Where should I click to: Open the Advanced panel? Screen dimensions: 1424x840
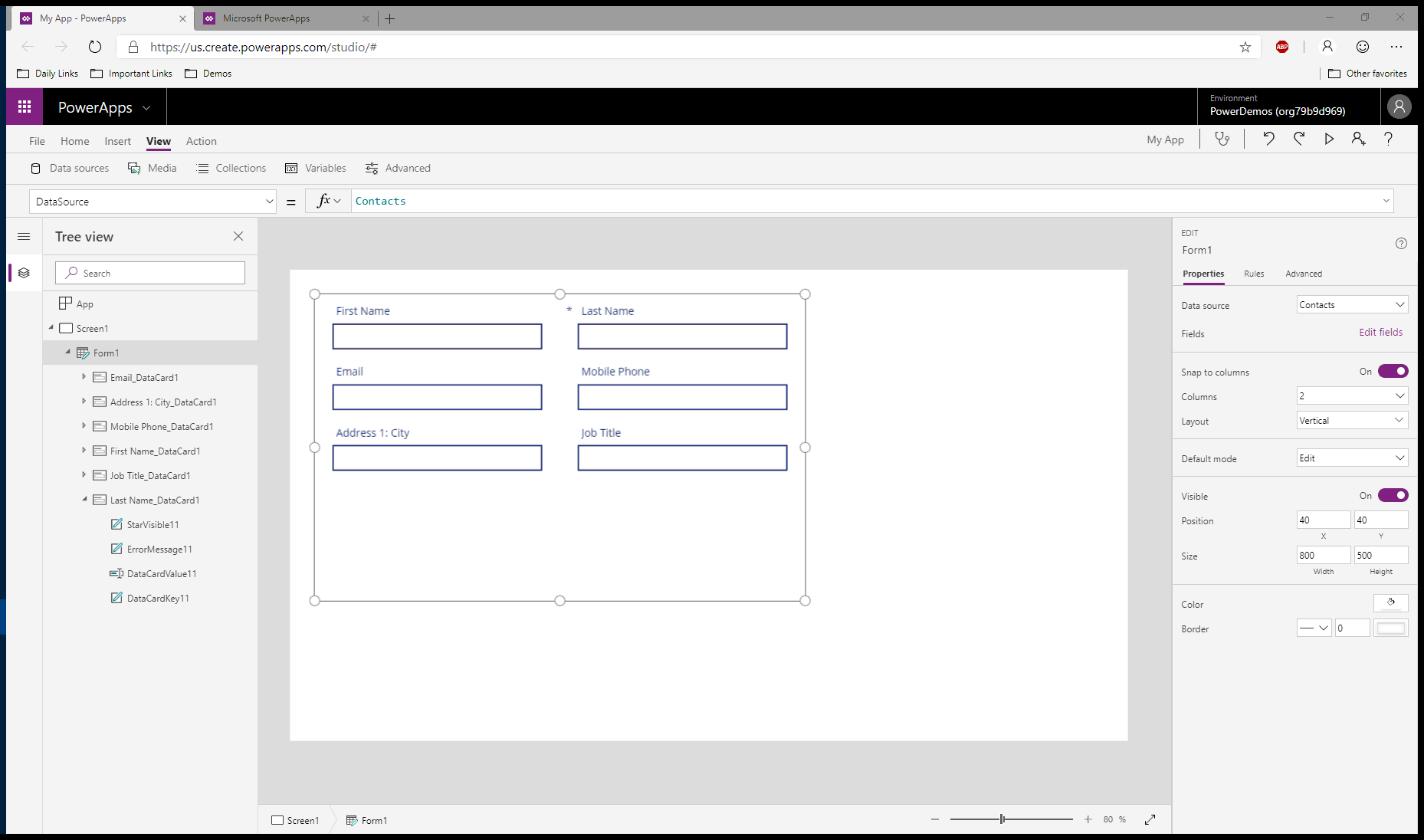click(x=398, y=168)
